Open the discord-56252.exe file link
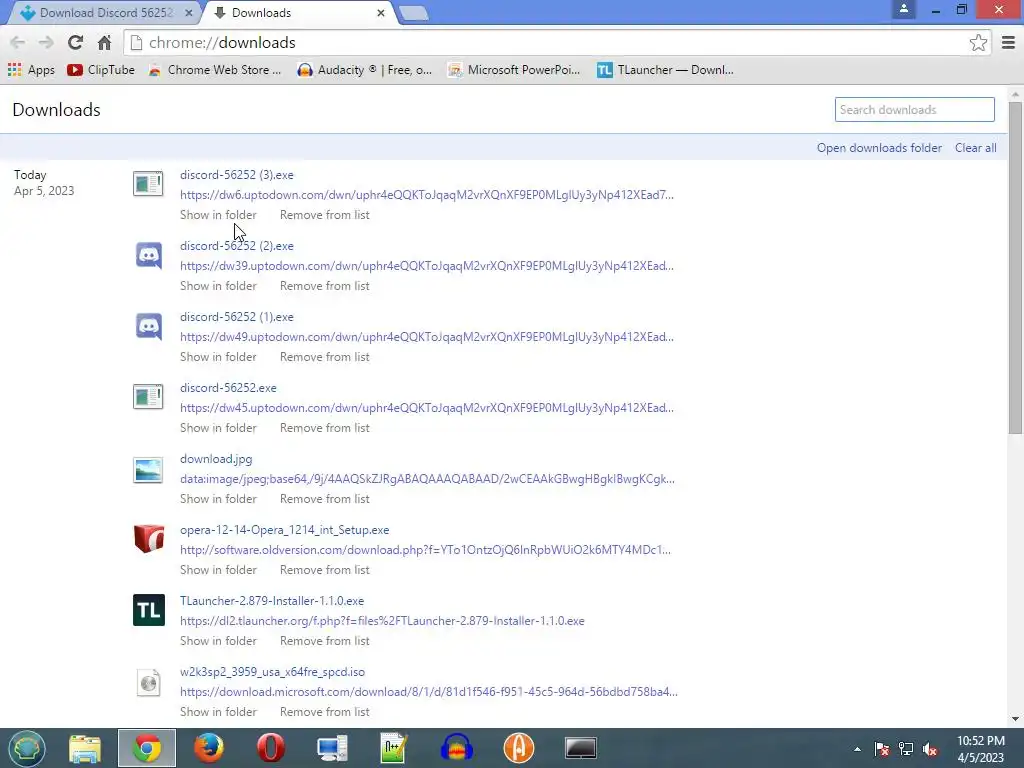 point(228,388)
